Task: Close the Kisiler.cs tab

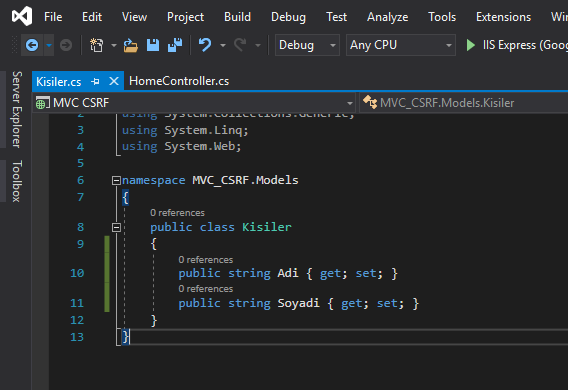Action: (x=114, y=81)
